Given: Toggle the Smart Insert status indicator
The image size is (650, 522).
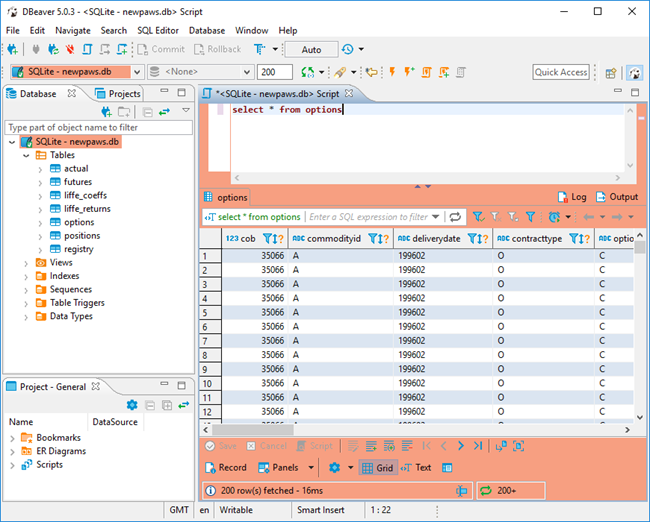Looking at the screenshot, I should (320, 510).
